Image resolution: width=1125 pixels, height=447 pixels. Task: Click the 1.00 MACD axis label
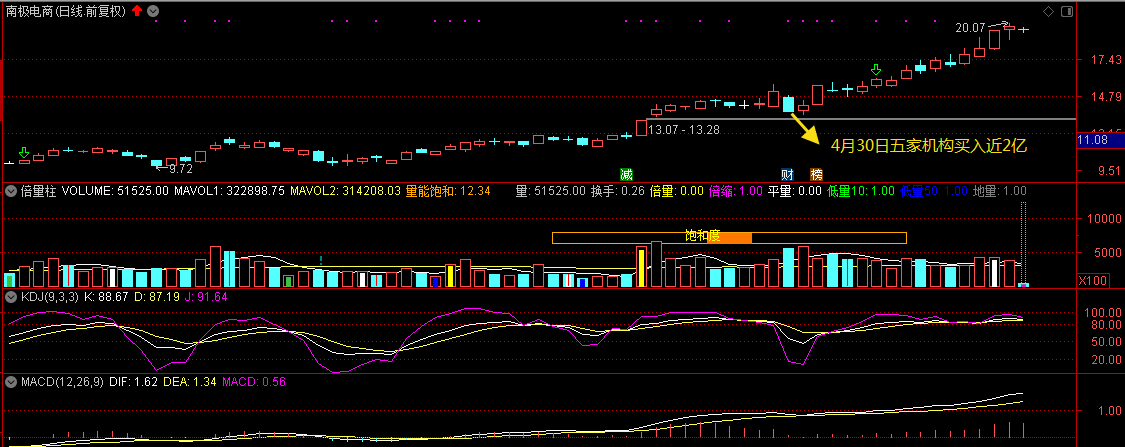coord(1109,410)
